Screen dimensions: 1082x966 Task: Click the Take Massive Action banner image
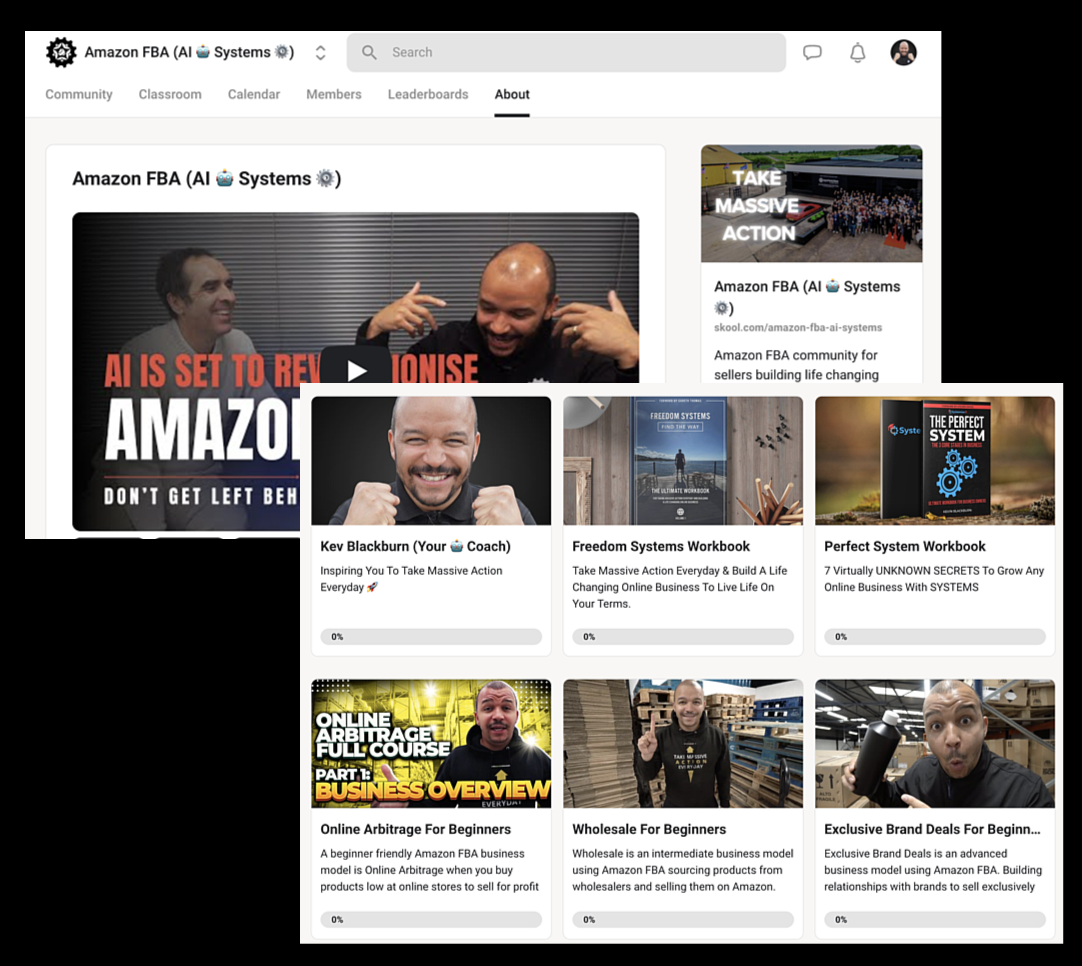tap(812, 204)
